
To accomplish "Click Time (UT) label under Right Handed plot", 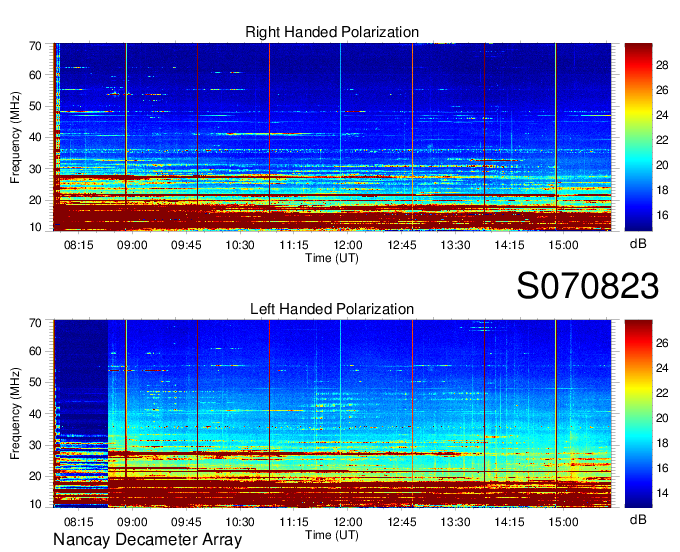I will (x=332, y=258).
